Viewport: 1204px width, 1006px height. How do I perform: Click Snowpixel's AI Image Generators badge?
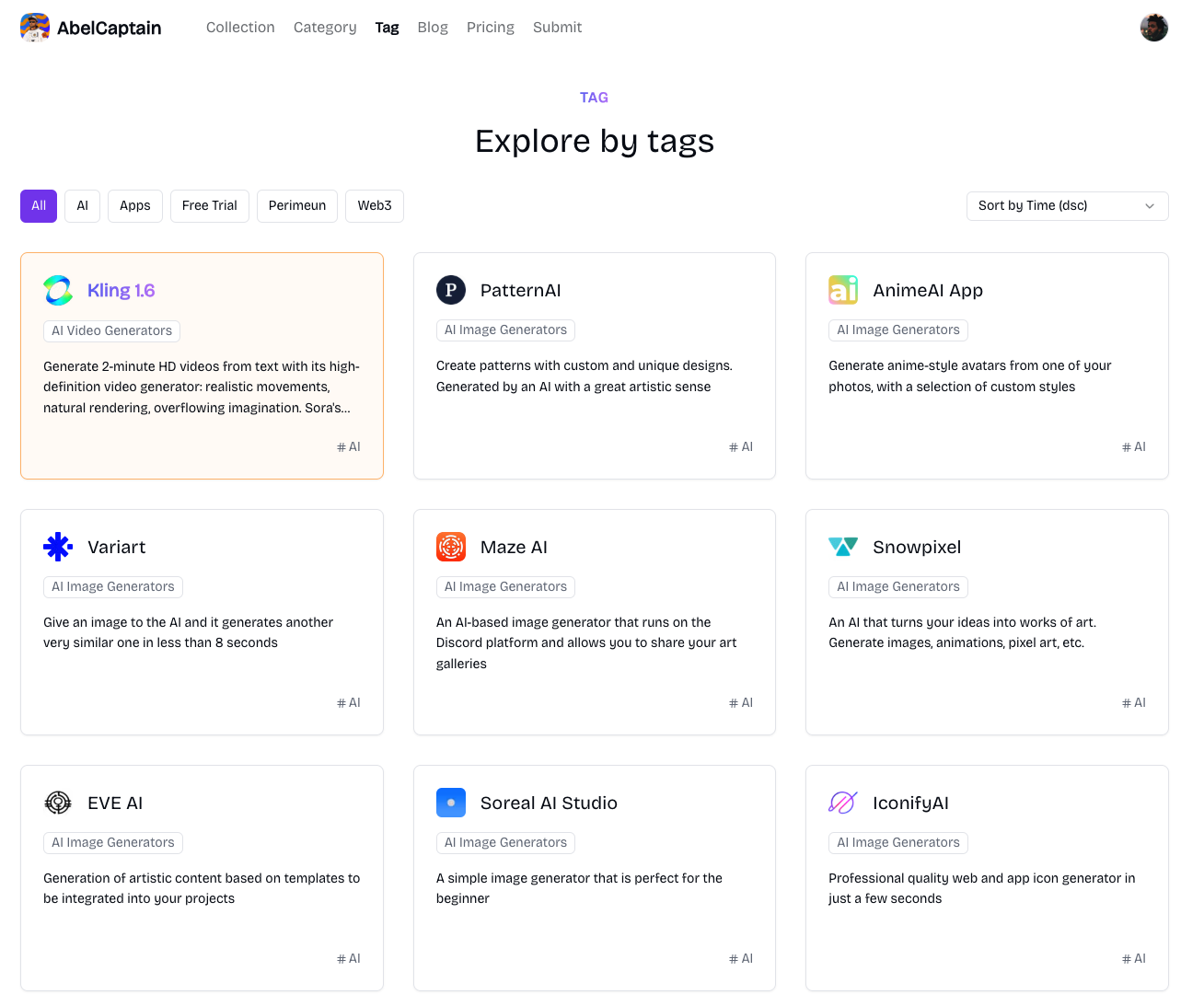(898, 586)
